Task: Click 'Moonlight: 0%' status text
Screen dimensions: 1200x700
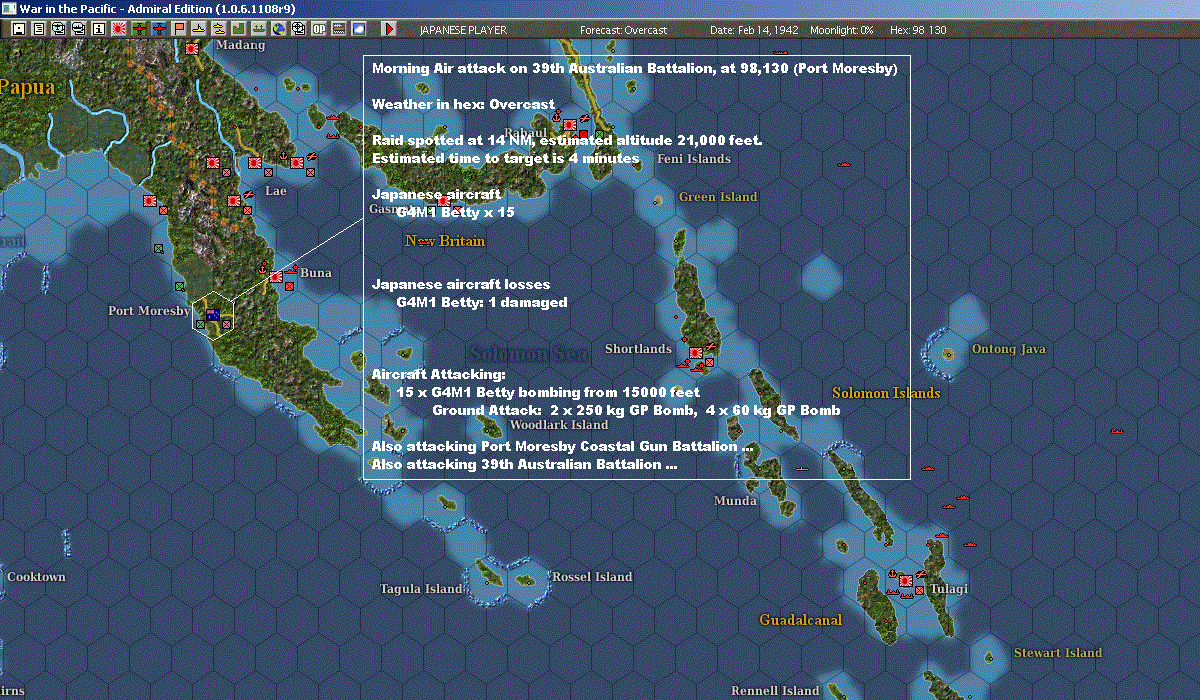Action: (843, 30)
